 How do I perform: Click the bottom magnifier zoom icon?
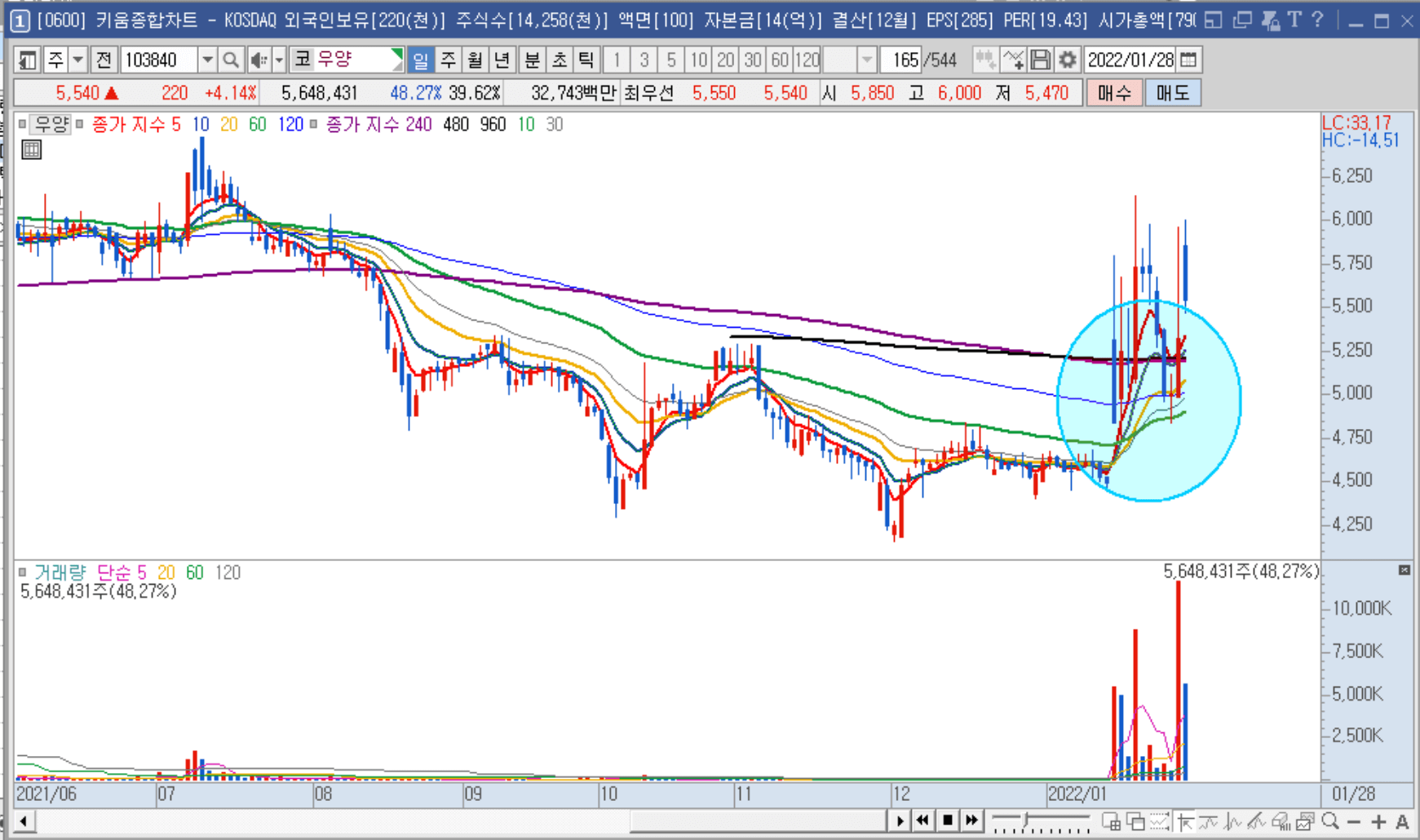coord(1330,821)
